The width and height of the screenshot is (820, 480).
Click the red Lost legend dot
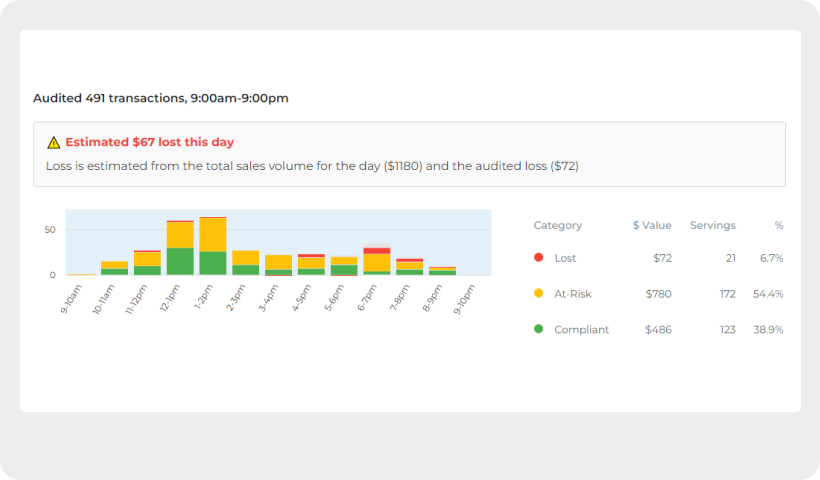(538, 257)
